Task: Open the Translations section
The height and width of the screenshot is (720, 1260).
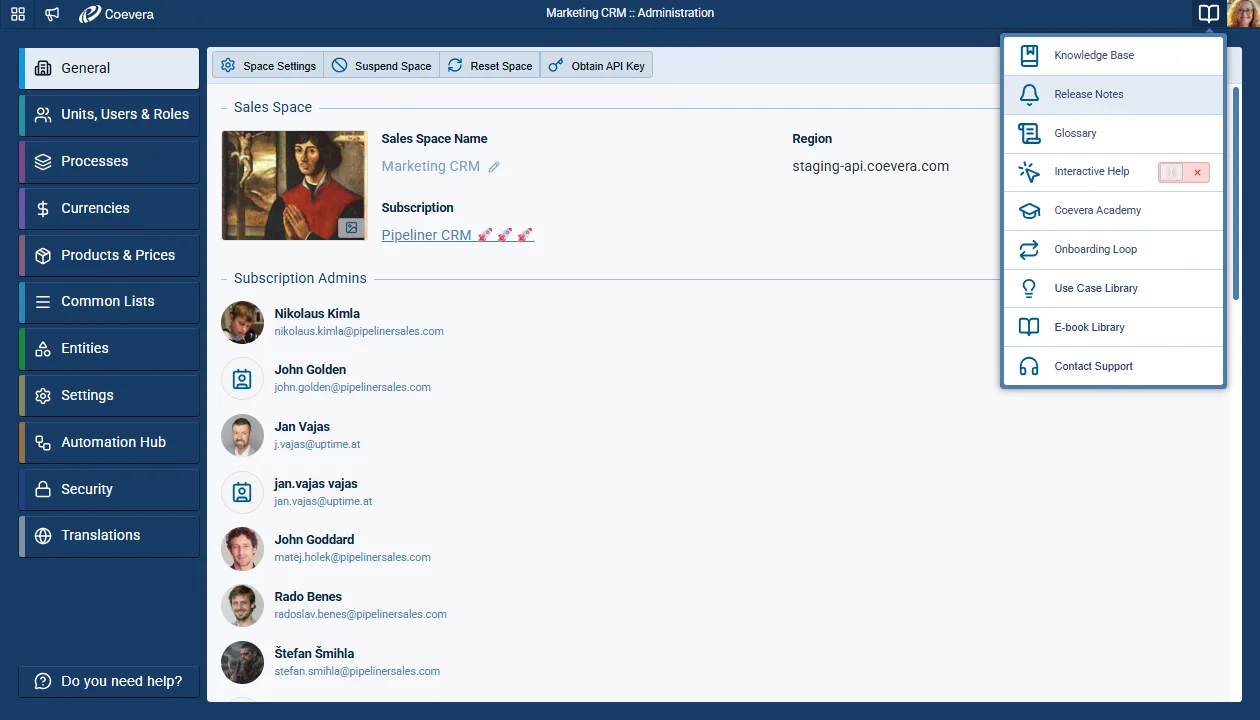Action: pyautogui.click(x=109, y=536)
